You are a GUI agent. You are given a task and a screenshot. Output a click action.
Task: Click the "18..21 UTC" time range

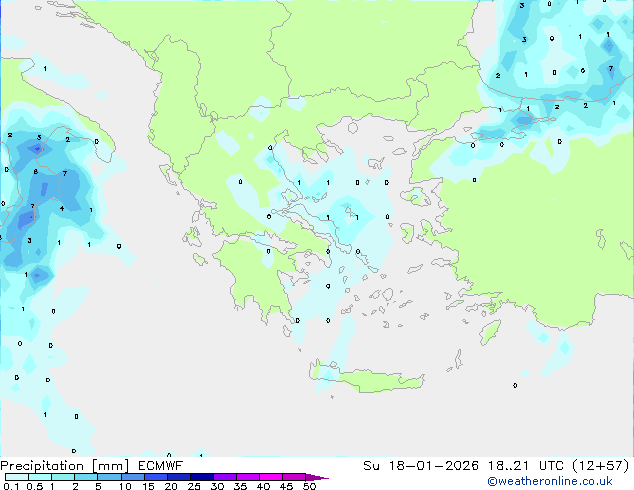click(x=526, y=466)
